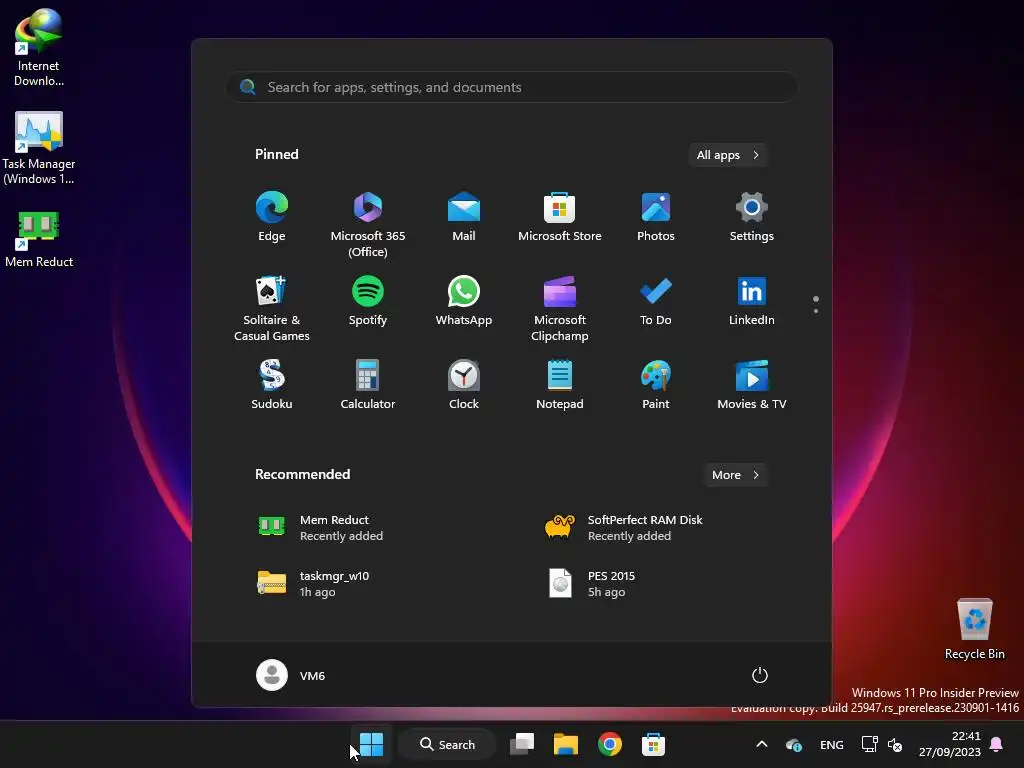Open Microsoft Store from pinned apps

(560, 217)
